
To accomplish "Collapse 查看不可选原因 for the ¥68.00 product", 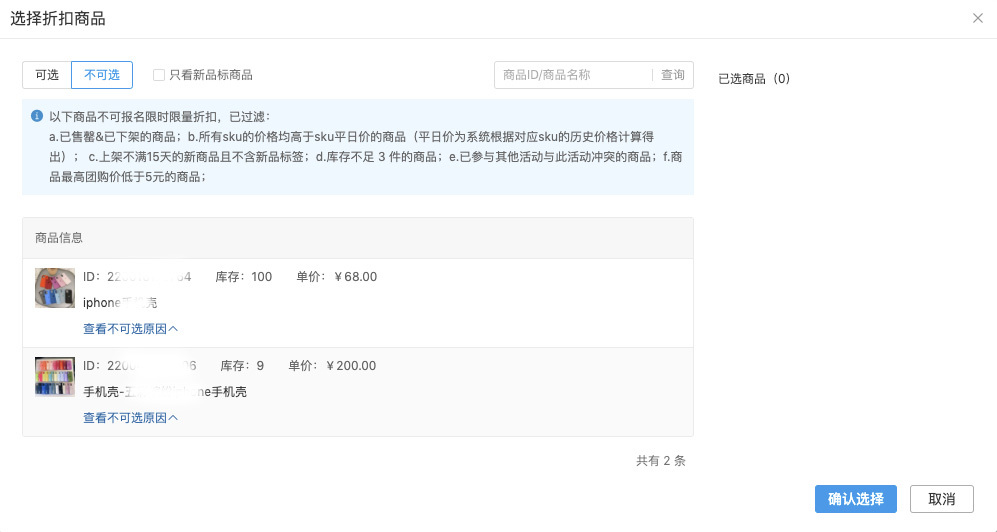I will click(x=130, y=329).
